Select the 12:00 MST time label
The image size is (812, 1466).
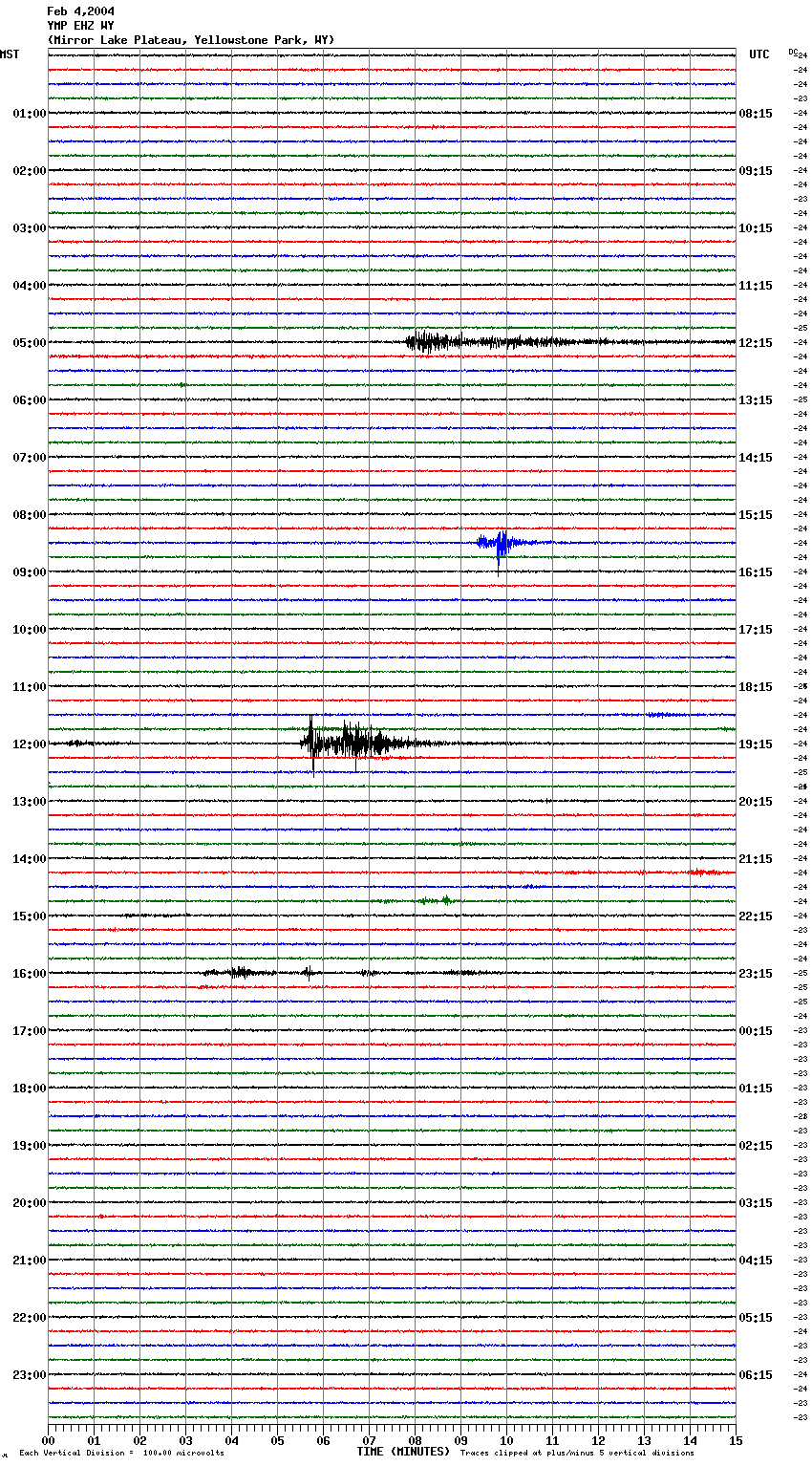[30, 744]
